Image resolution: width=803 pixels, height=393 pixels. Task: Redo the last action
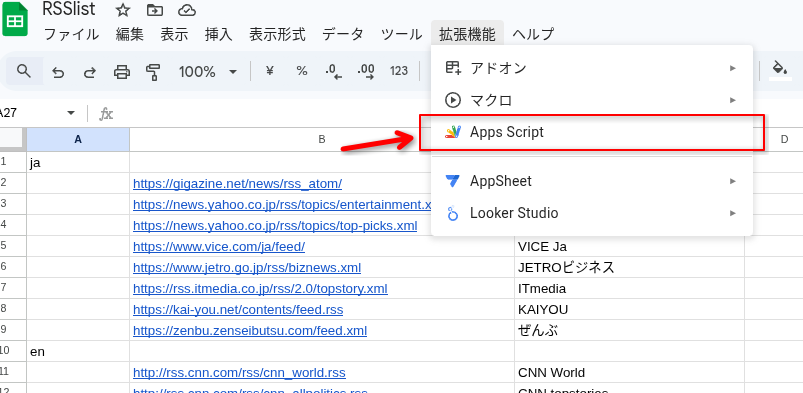tap(90, 72)
